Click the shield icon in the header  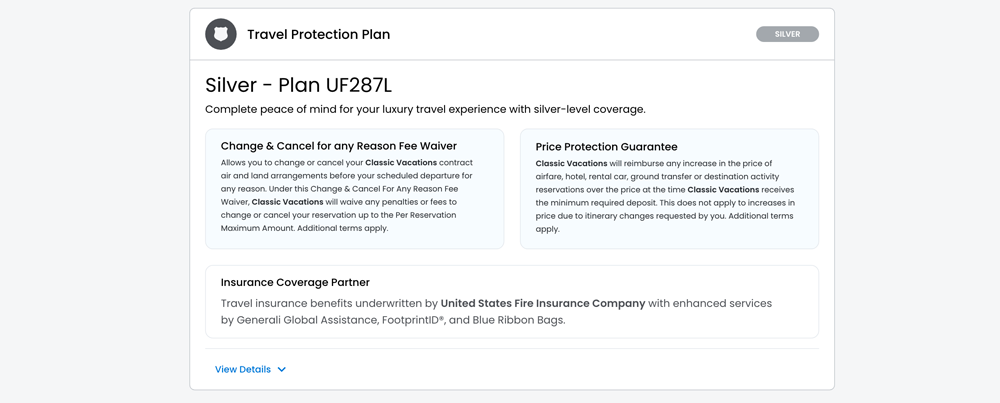pyautogui.click(x=221, y=34)
